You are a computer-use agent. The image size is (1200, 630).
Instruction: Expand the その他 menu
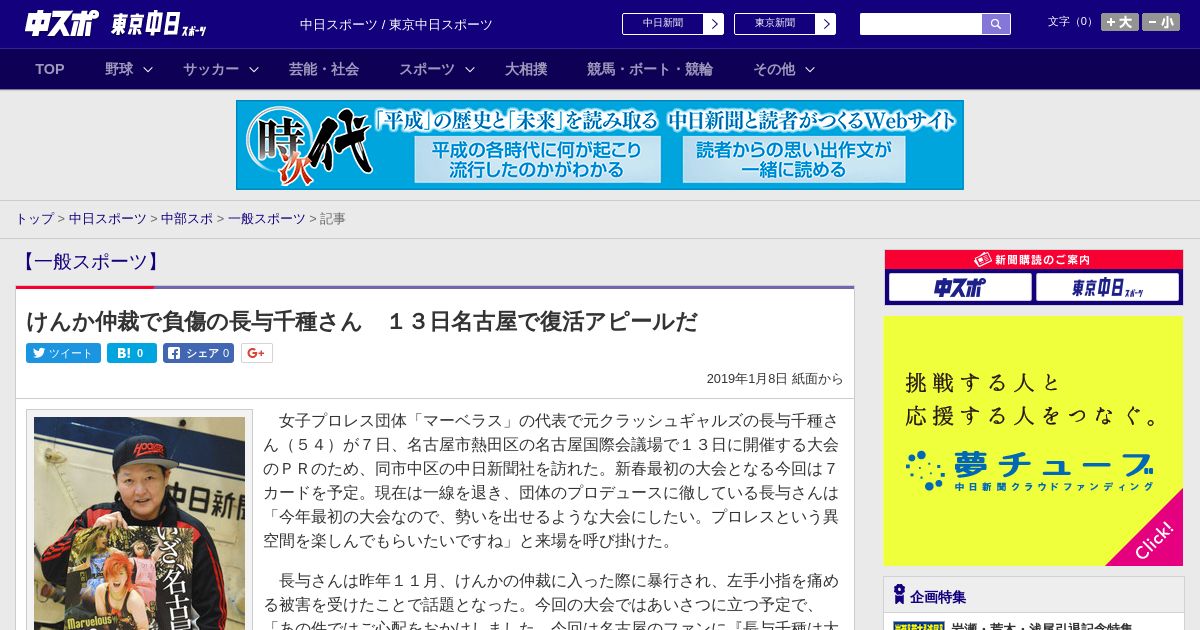tap(784, 69)
